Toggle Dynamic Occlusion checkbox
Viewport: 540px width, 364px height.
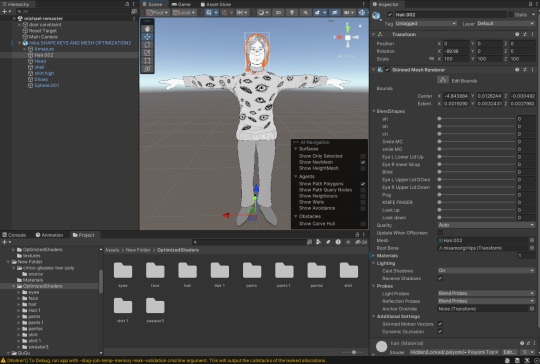pos(440,331)
